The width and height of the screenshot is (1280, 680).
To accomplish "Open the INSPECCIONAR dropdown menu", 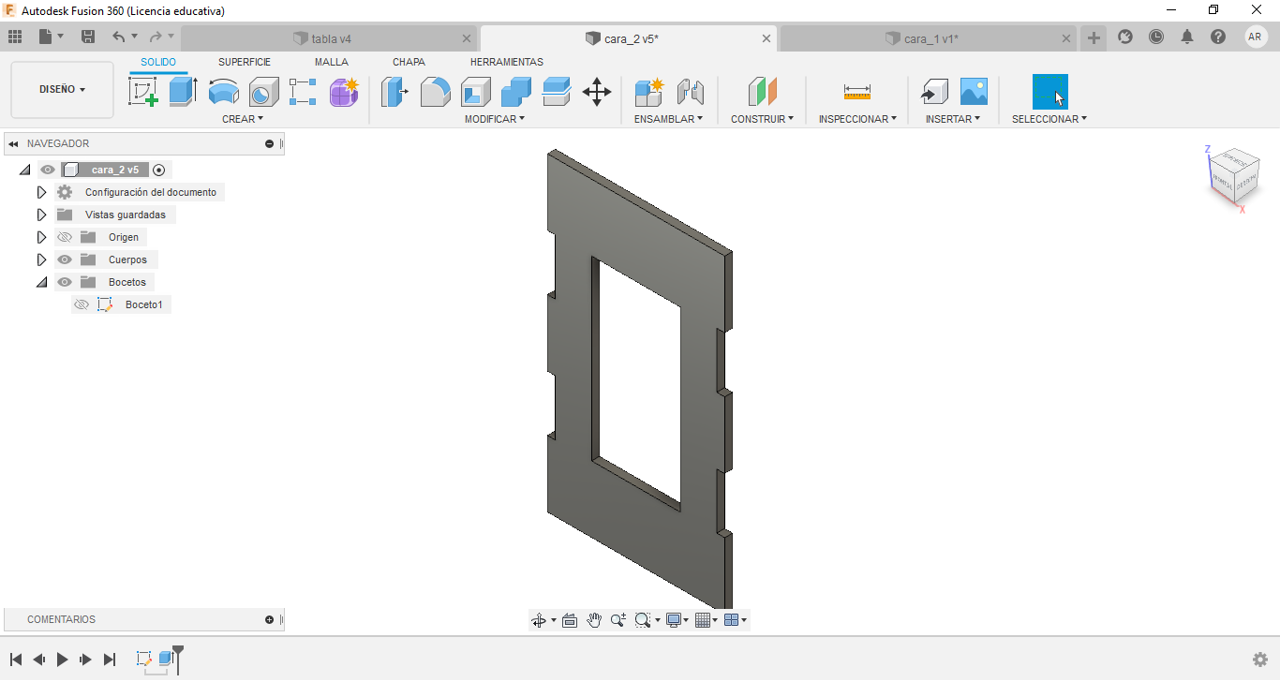I will coord(857,119).
